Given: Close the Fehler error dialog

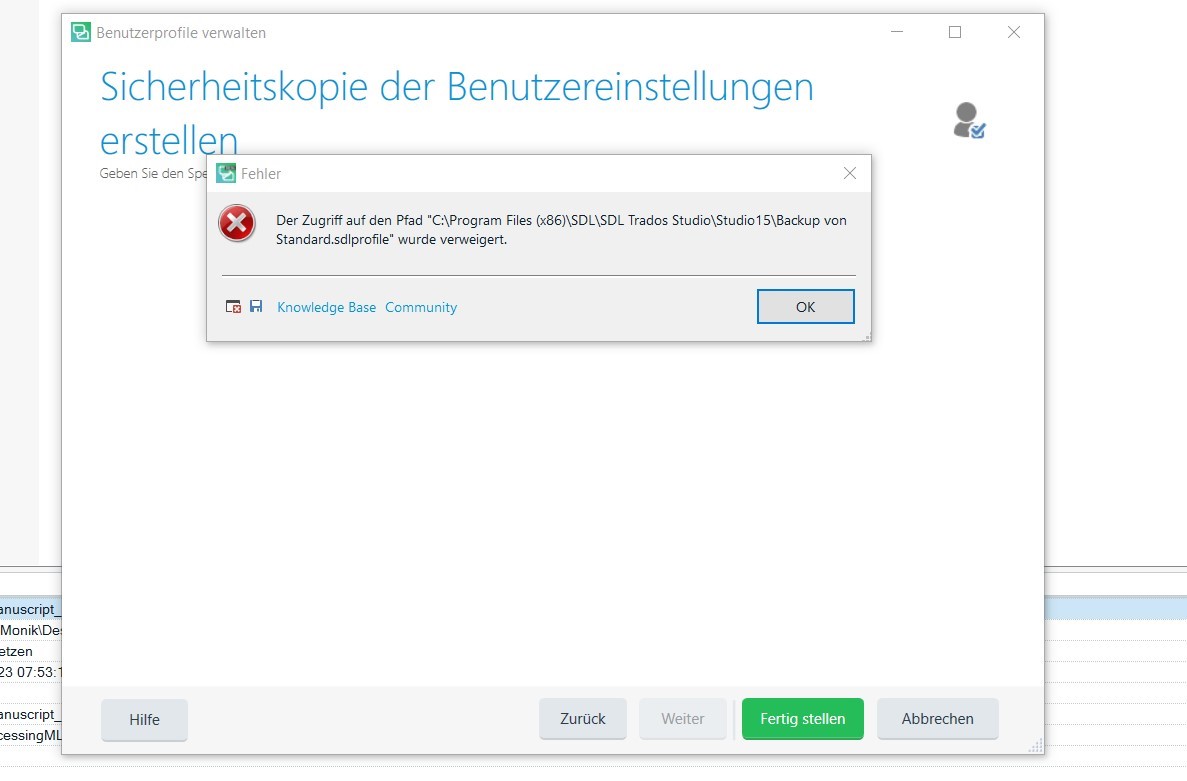Looking at the screenshot, I should pos(849,173).
